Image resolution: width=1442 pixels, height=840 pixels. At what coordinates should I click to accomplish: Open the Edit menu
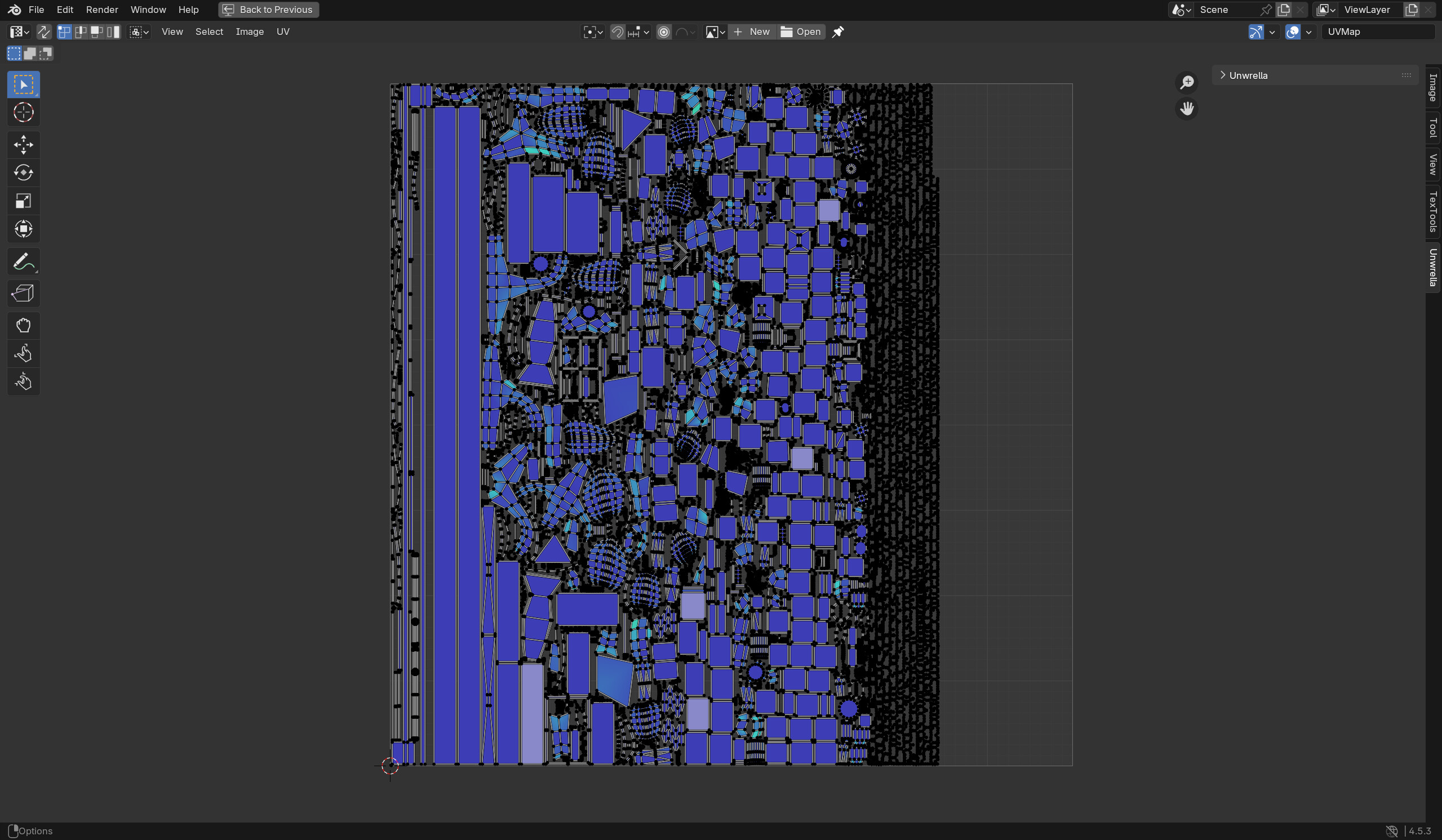pos(65,10)
